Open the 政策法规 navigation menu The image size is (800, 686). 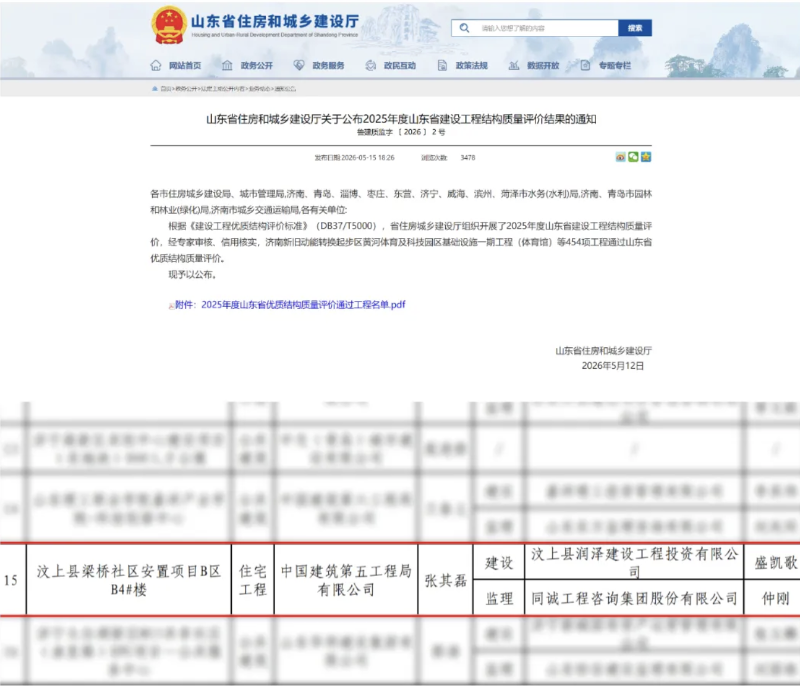471,65
